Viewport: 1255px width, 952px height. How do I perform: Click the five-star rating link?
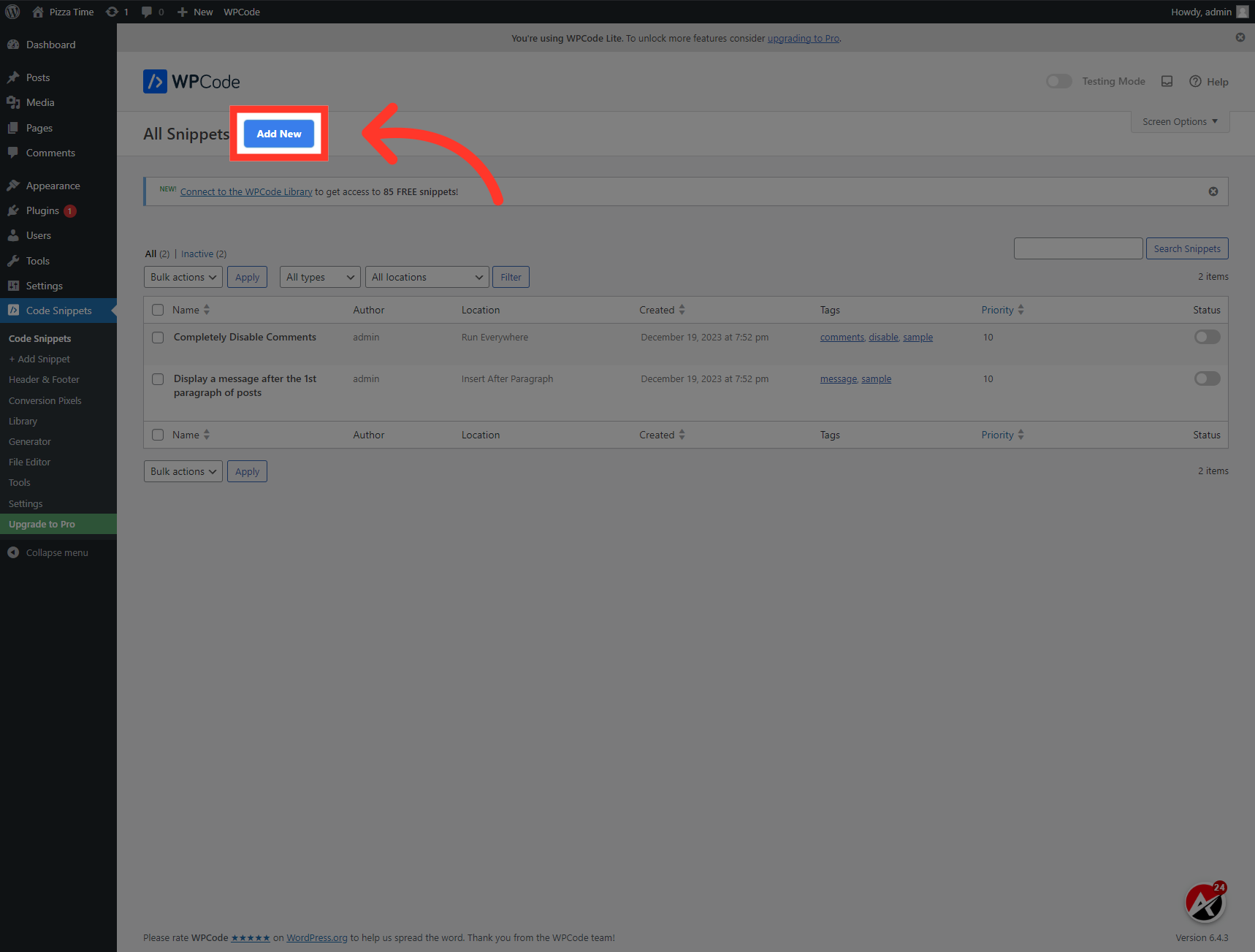(x=251, y=937)
